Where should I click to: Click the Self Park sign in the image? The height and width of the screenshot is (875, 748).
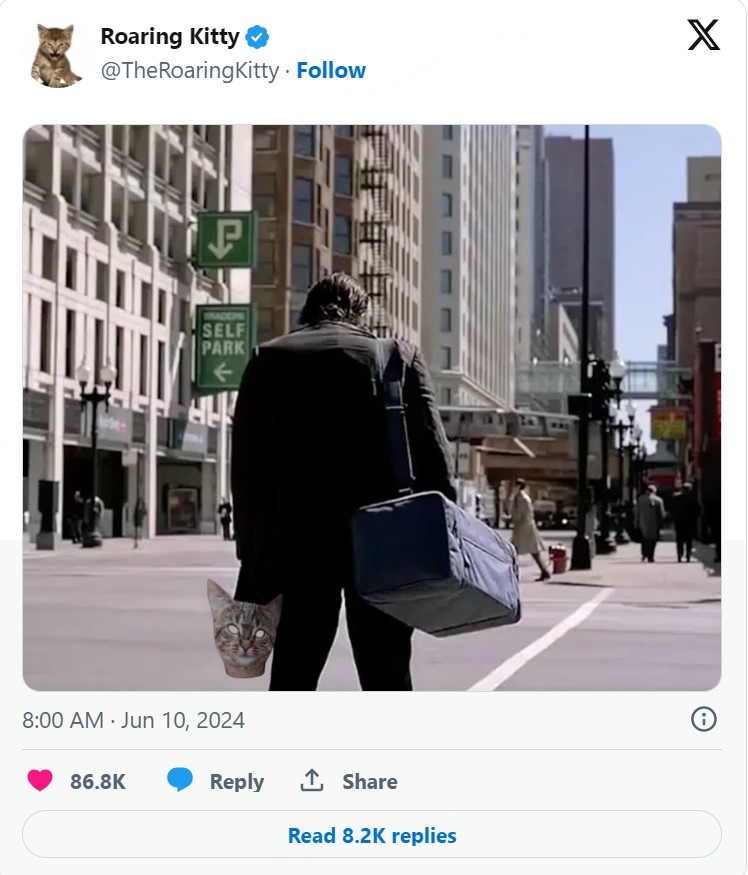[x=223, y=348]
